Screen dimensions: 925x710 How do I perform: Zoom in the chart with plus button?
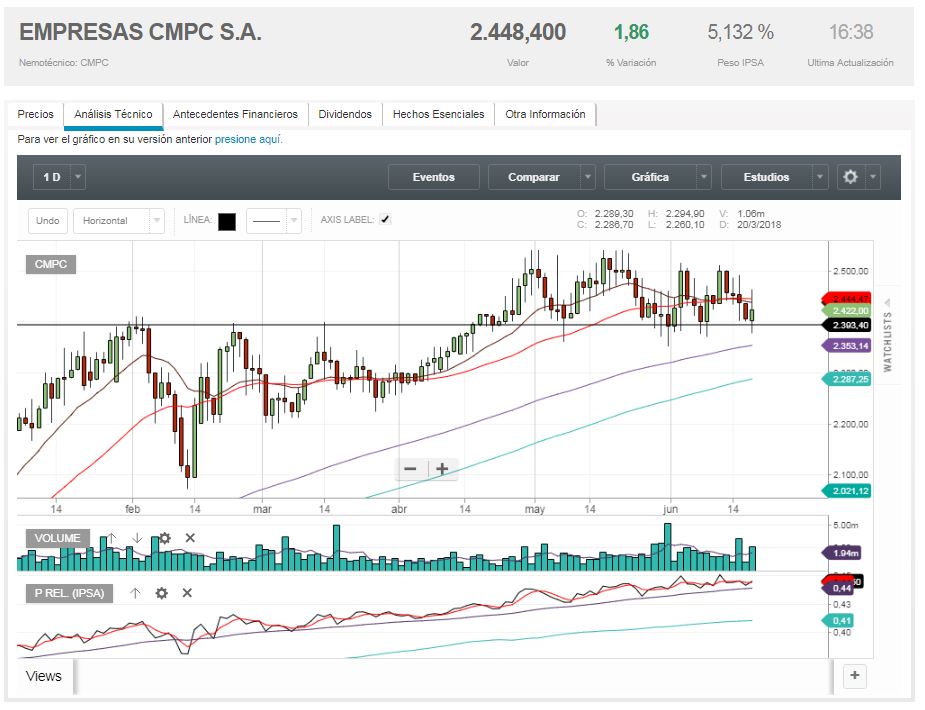tap(442, 469)
